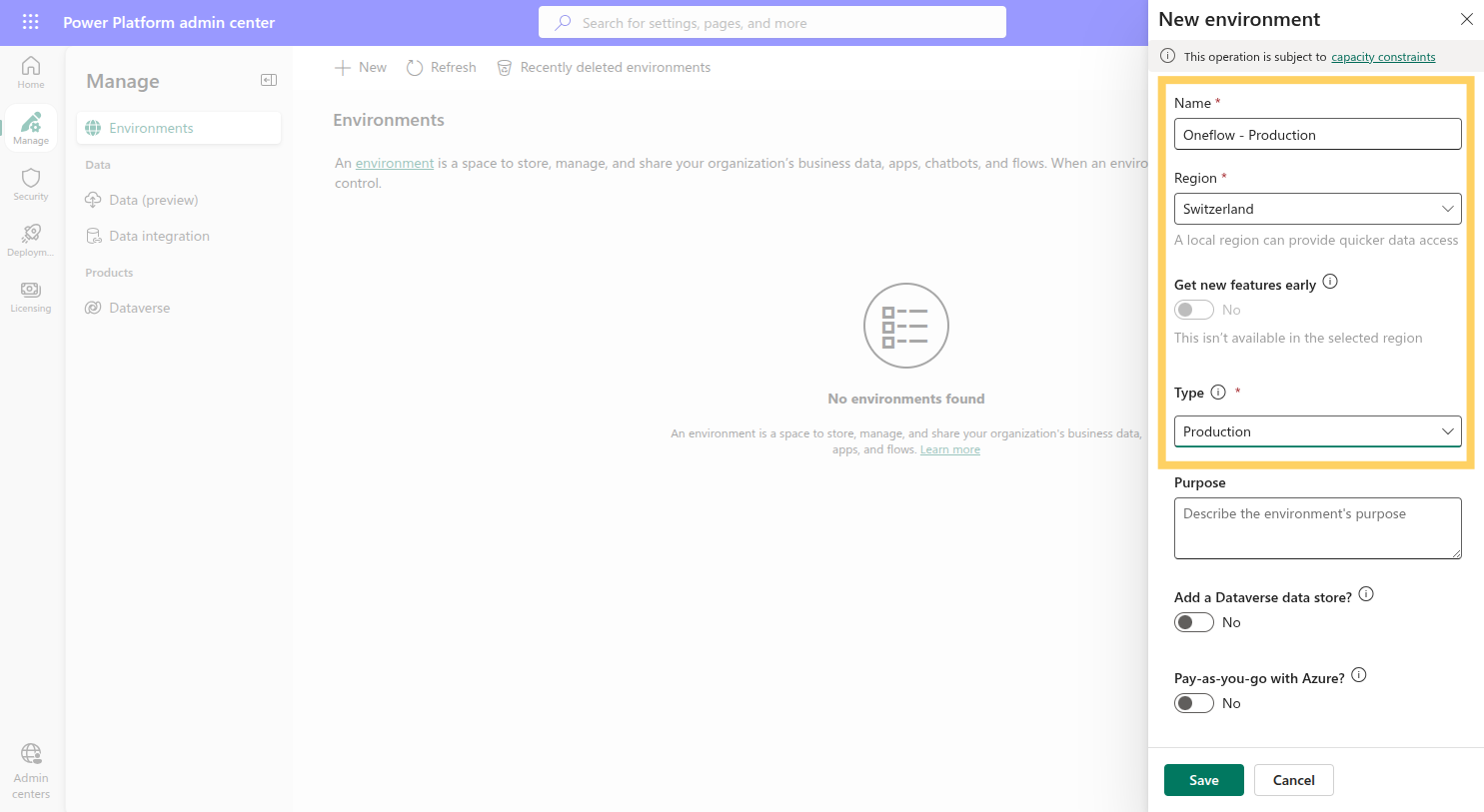Click the Data (preview) cloud icon
Screen dimensions: 1484x812
click(x=93, y=200)
